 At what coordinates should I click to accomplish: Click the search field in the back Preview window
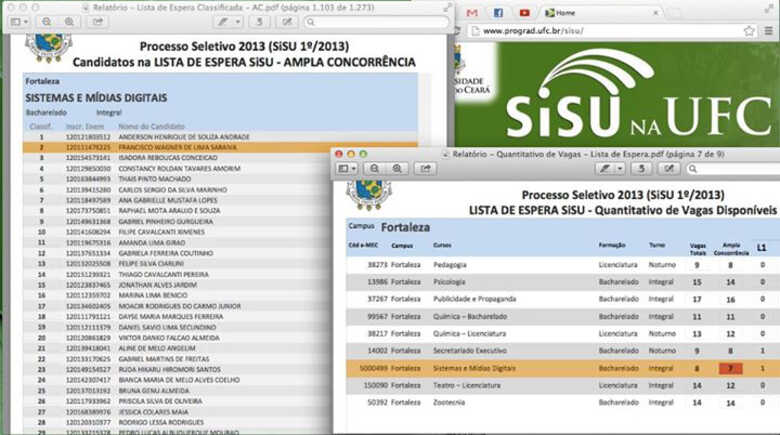tap(377, 22)
